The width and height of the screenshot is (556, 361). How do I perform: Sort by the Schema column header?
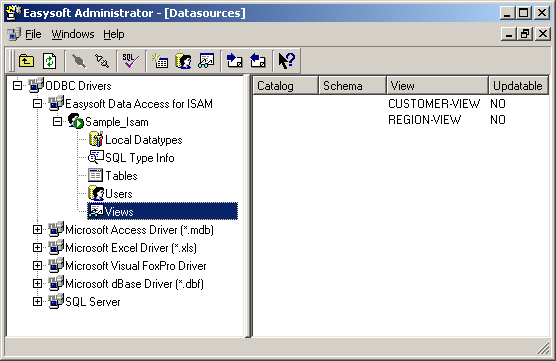352,86
